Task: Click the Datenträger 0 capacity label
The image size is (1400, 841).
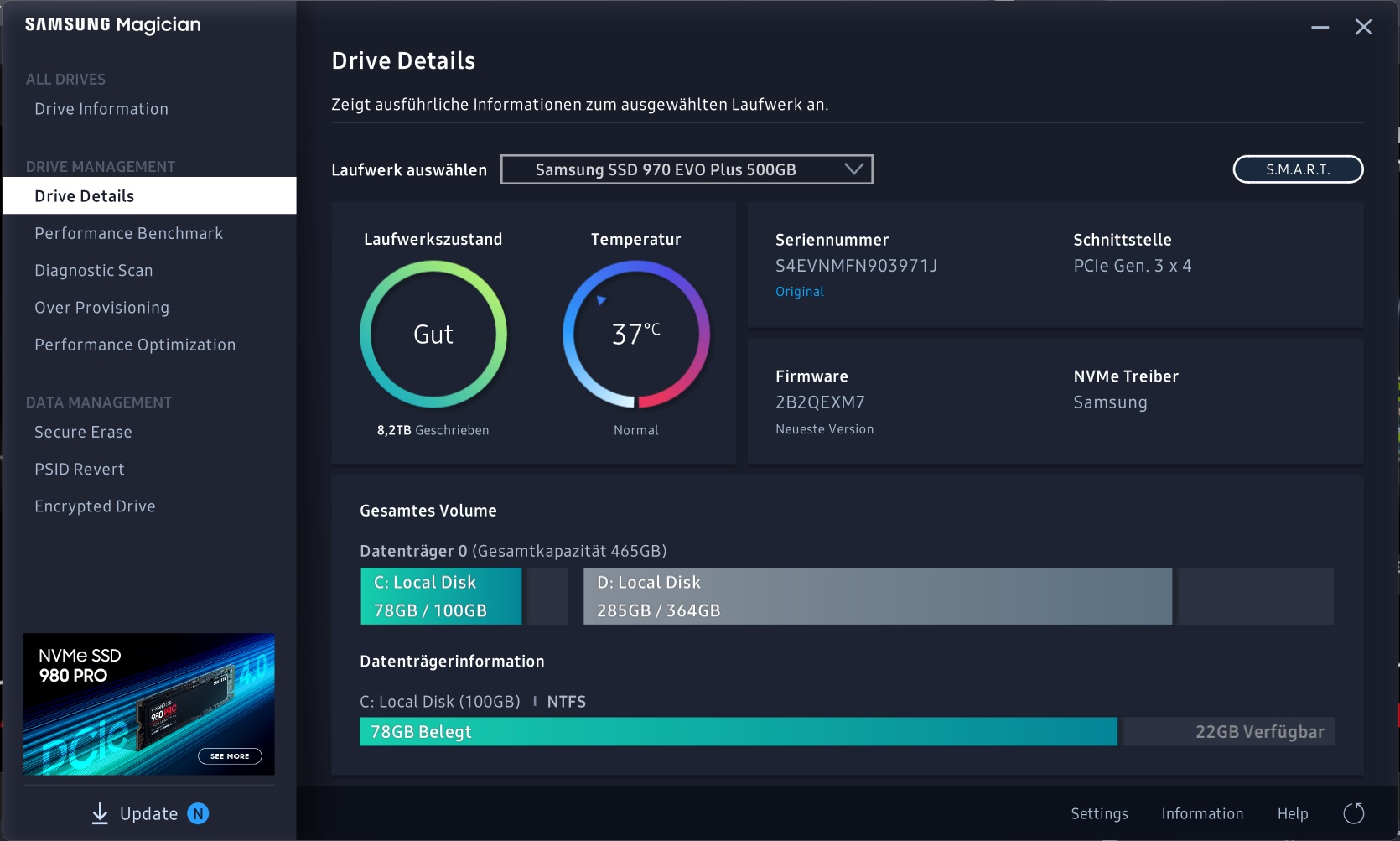Action: [513, 551]
